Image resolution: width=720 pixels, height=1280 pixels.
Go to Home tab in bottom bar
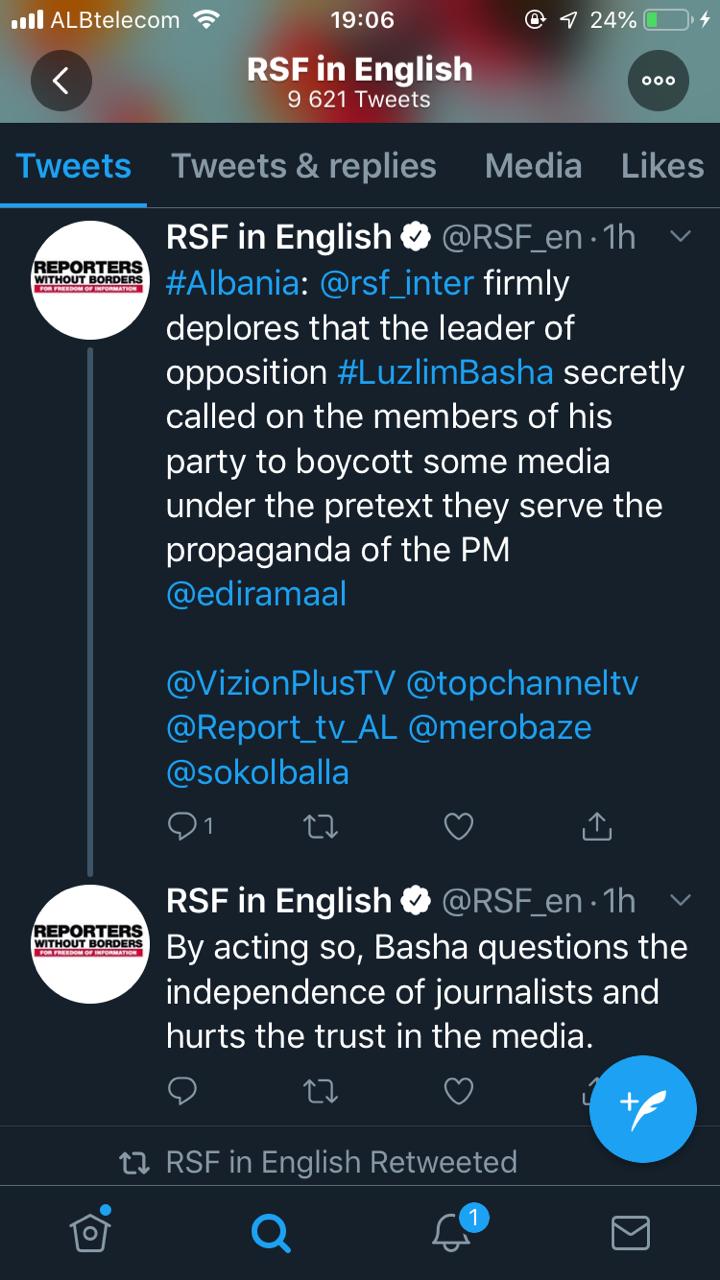(x=89, y=1232)
